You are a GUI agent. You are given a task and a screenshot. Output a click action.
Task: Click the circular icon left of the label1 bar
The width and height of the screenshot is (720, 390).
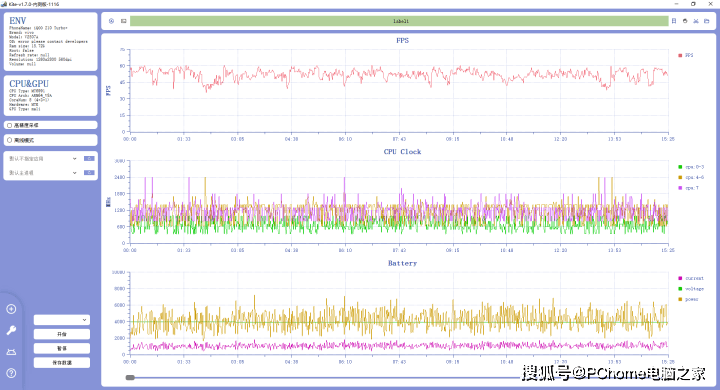[x=111, y=21]
